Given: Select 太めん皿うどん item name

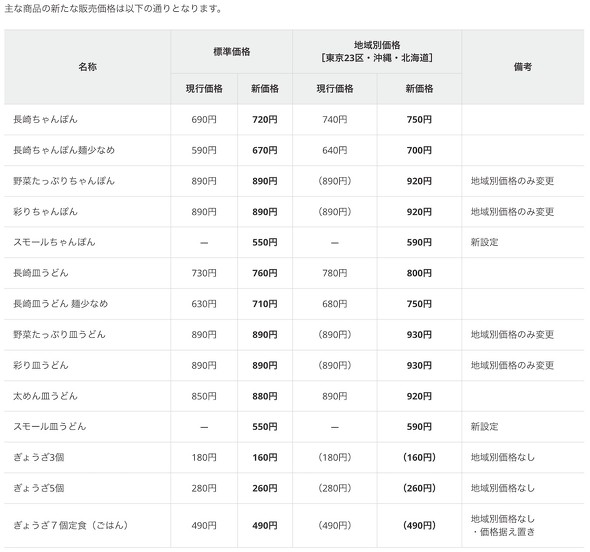Looking at the screenshot, I should click(45, 396).
